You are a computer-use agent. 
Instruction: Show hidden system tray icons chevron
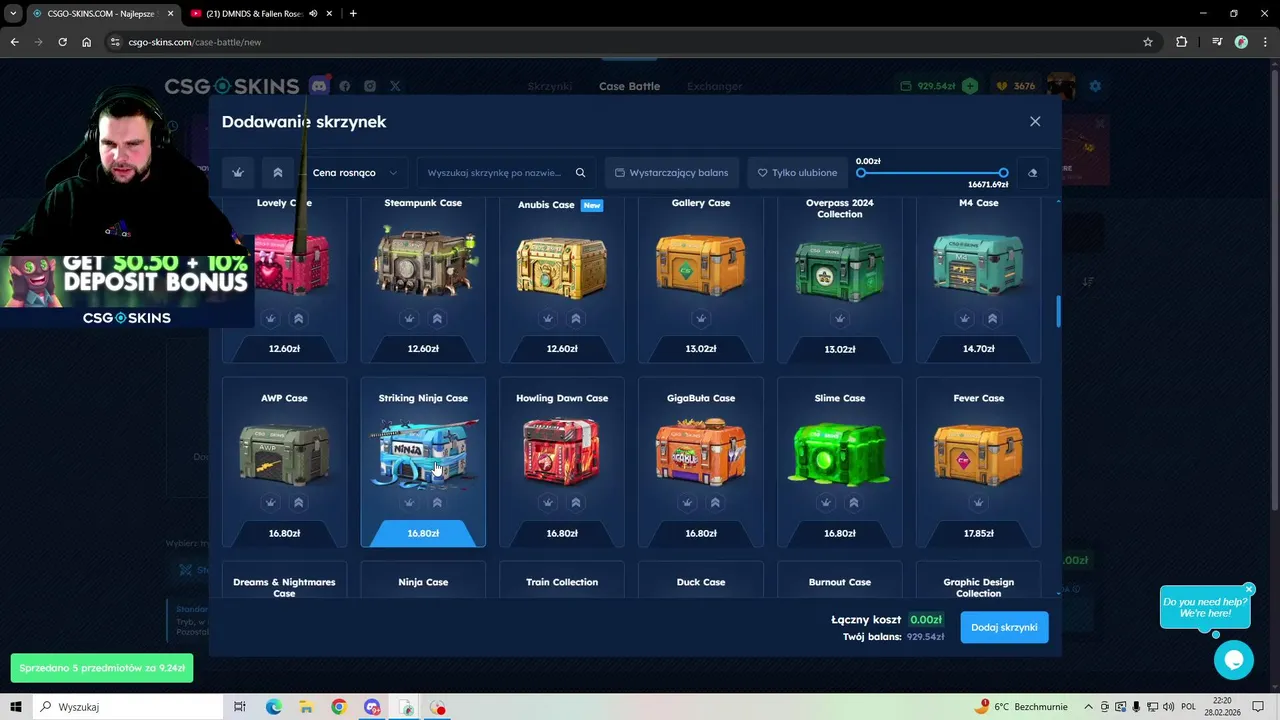[1089, 707]
